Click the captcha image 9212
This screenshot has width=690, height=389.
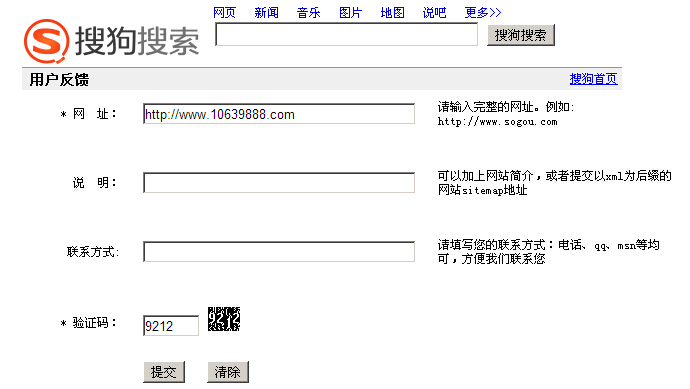[224, 319]
